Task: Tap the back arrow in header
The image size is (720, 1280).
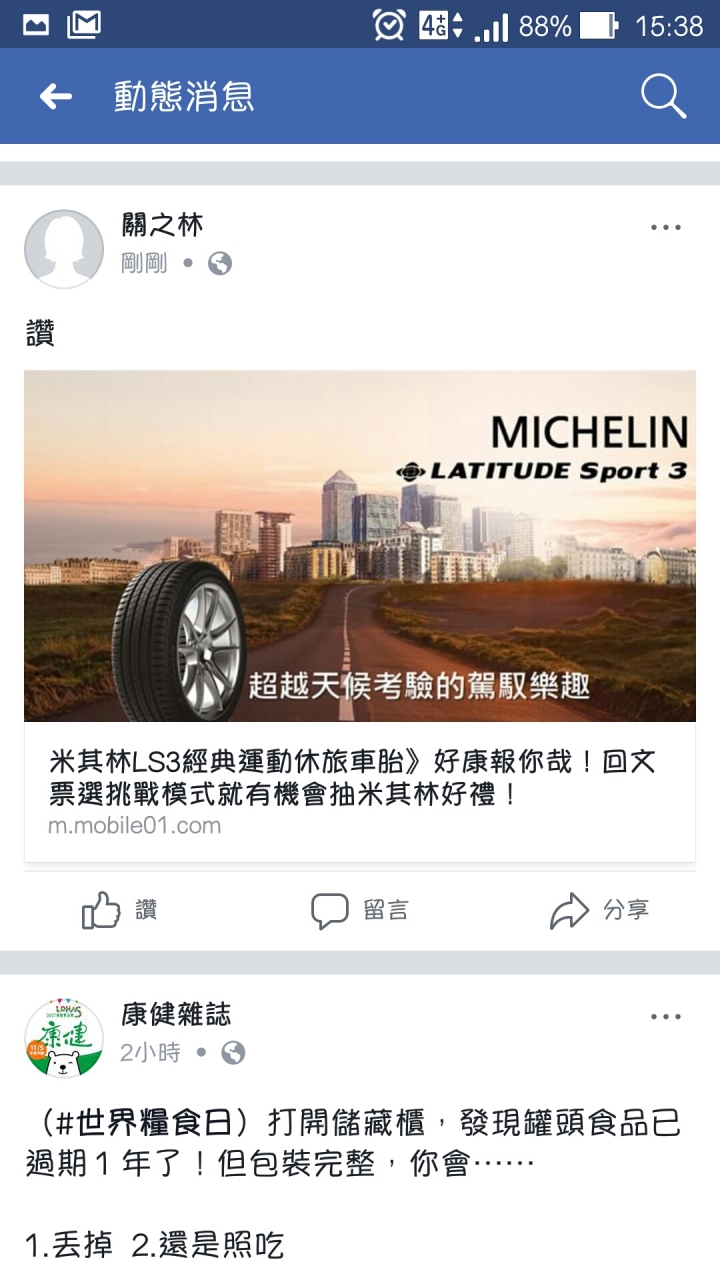Action: 55,96
